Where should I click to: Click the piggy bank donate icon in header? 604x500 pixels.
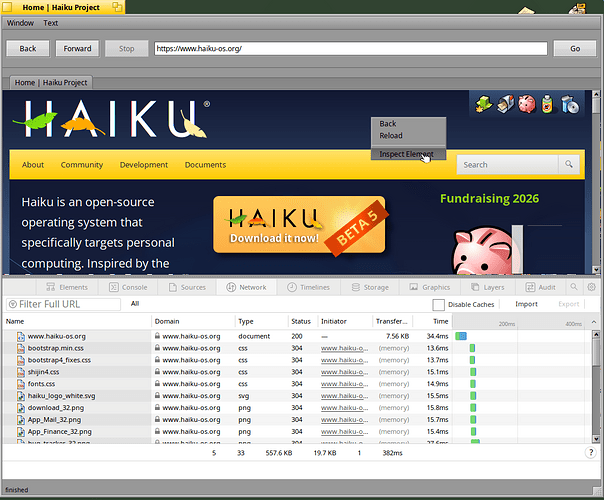tap(527, 104)
